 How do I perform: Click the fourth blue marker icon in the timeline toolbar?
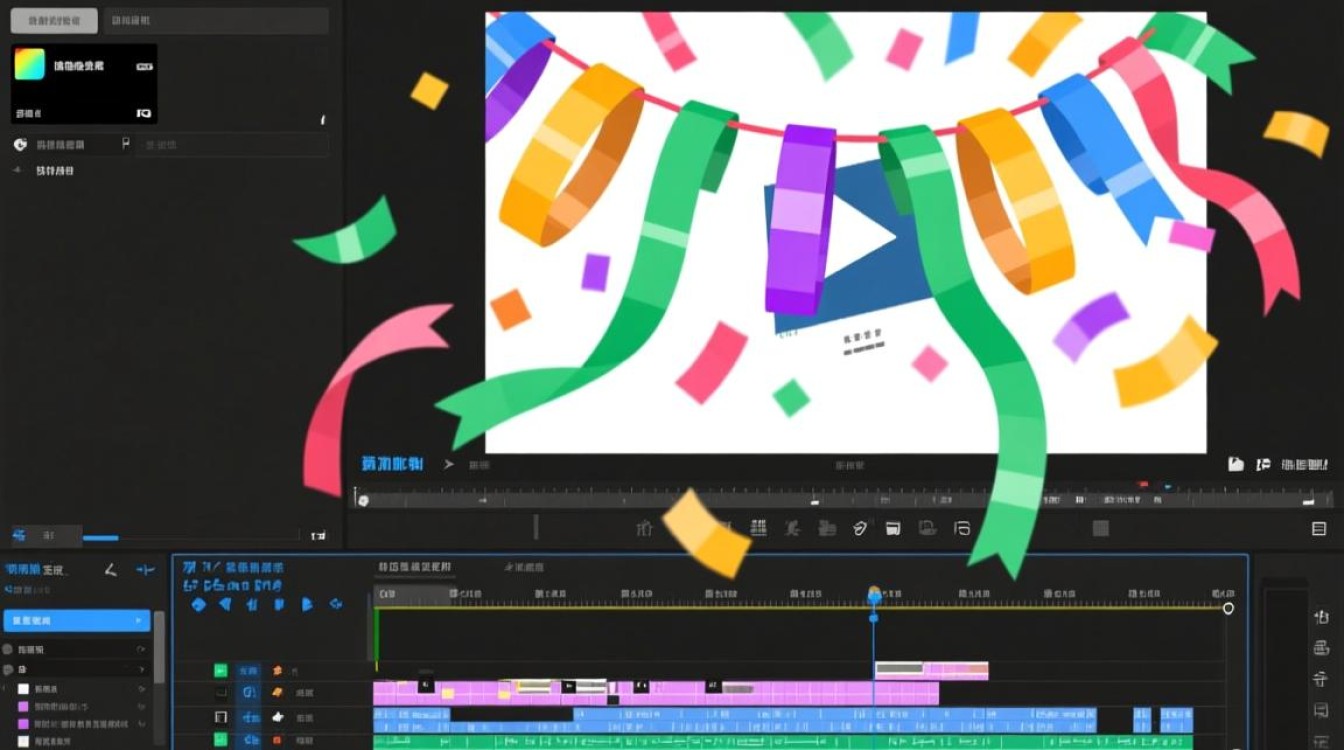coord(279,604)
